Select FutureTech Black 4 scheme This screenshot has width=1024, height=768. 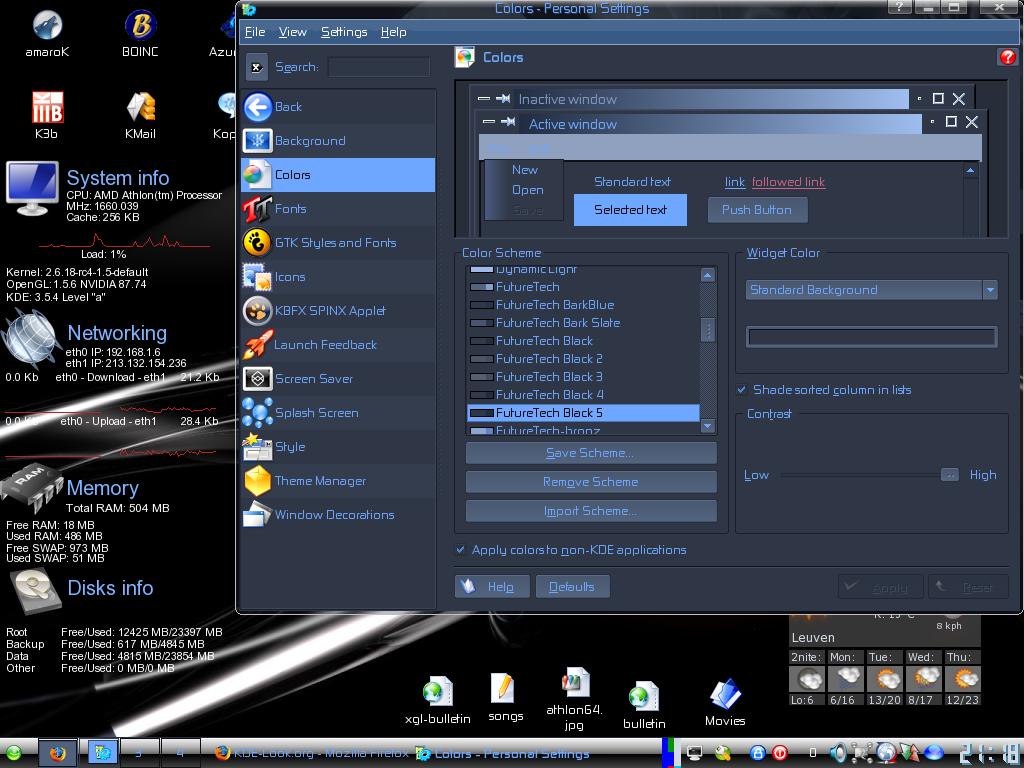[584, 394]
